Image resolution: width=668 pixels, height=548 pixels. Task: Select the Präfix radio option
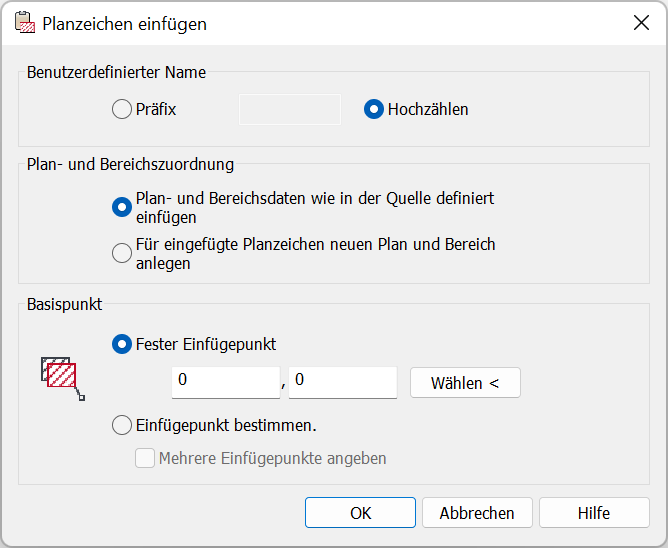pyautogui.click(x=122, y=109)
